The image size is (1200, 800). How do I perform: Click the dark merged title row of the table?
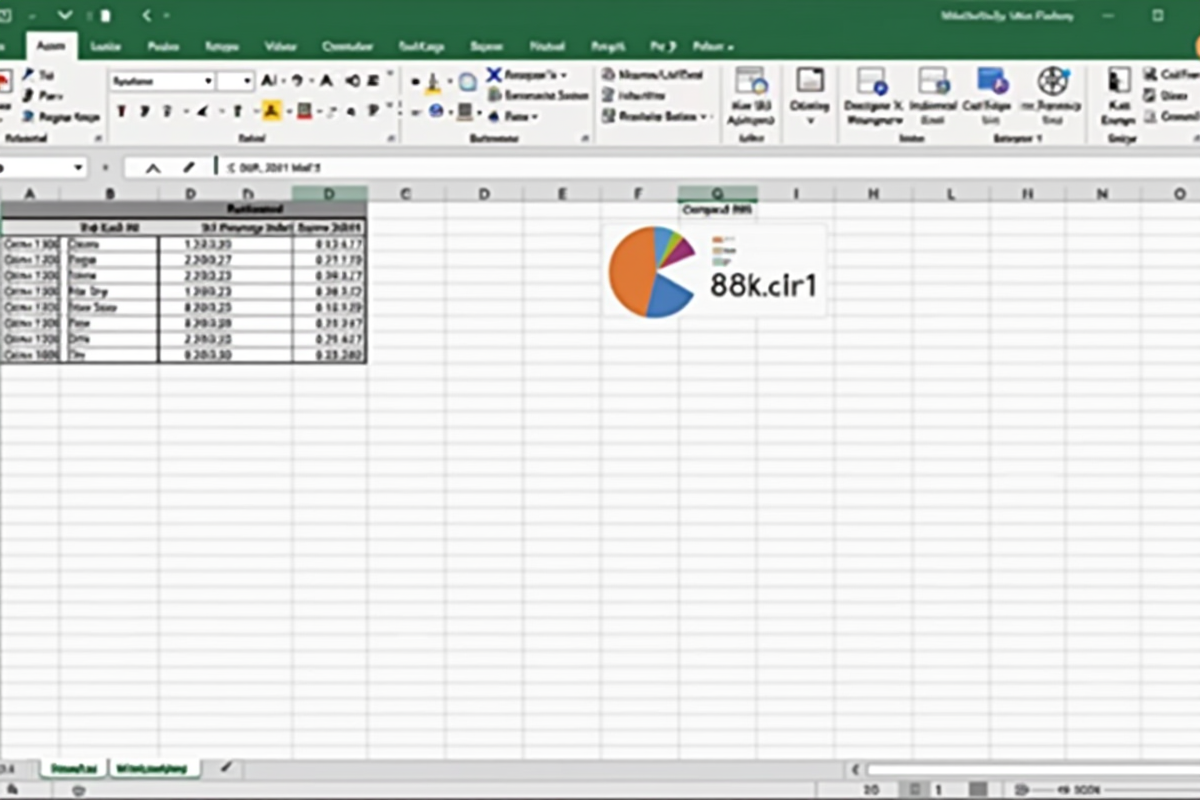[x=183, y=209]
